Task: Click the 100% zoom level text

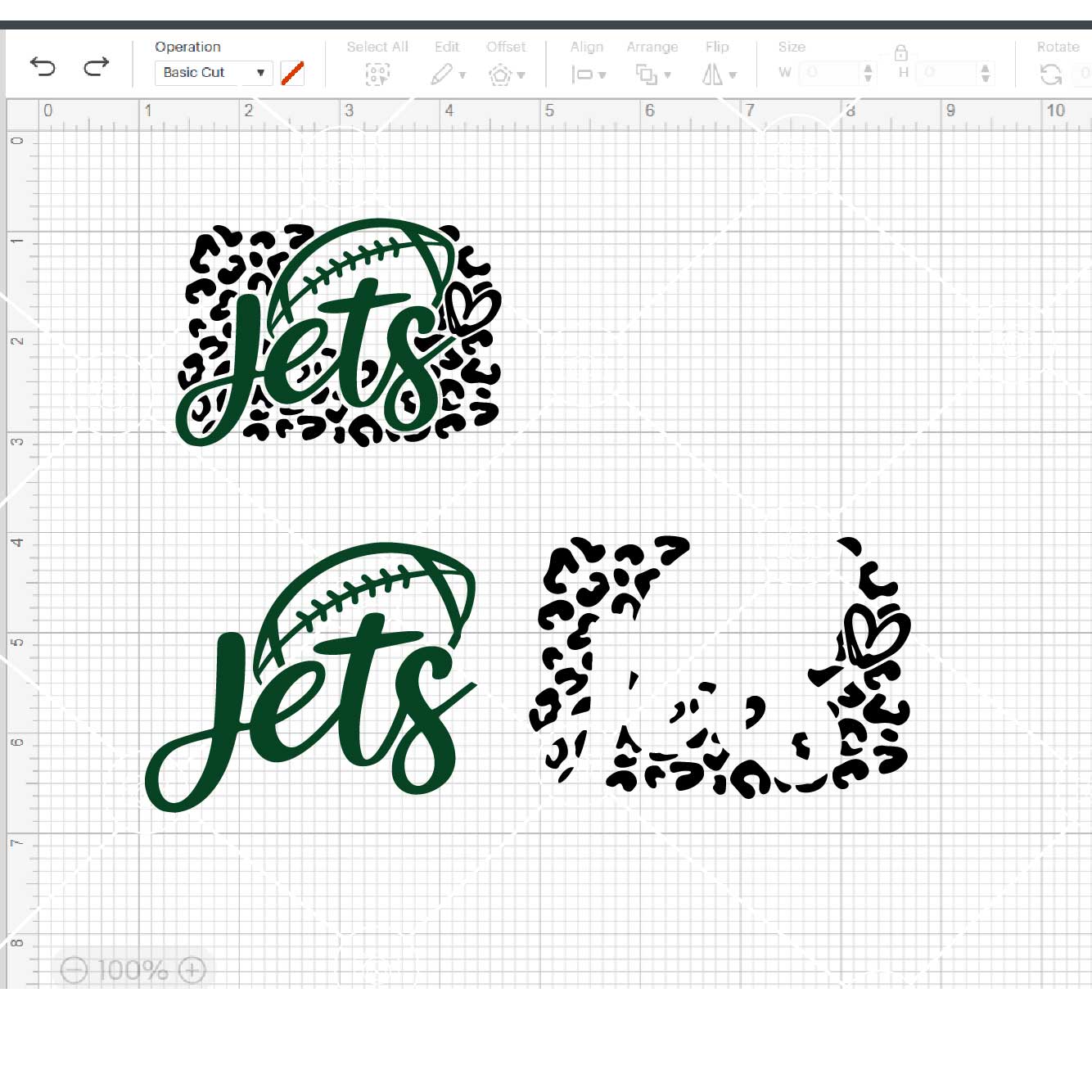Action: (133, 970)
